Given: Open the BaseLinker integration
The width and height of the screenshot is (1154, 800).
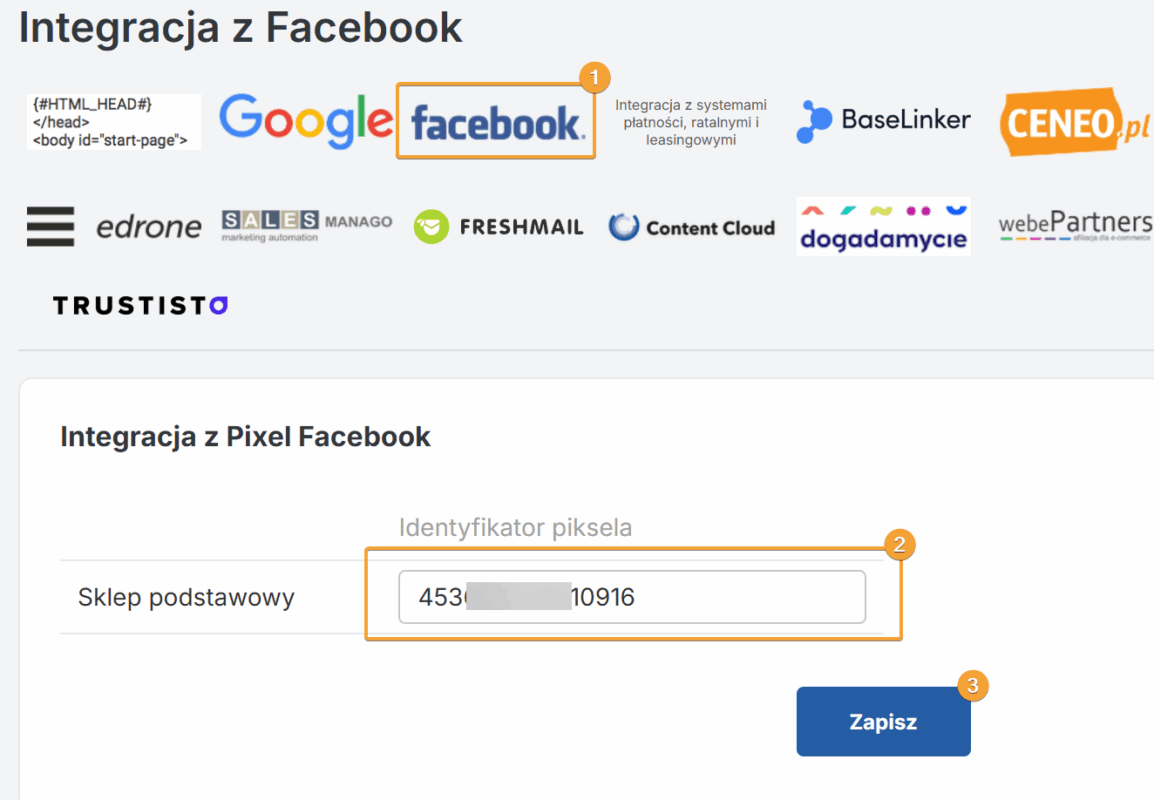Looking at the screenshot, I should [883, 121].
